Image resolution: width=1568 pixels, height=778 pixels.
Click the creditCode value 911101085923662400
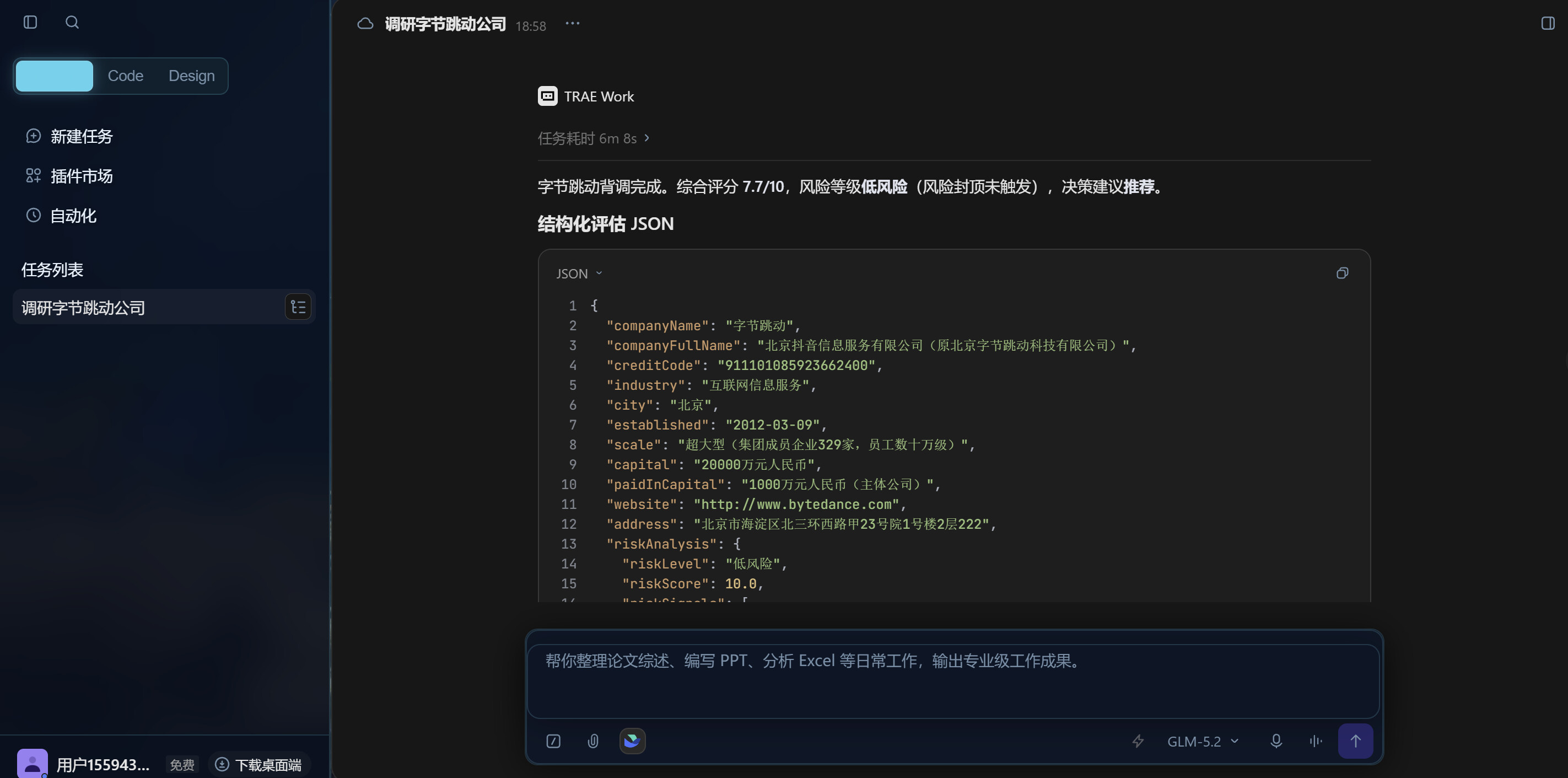[796, 365]
